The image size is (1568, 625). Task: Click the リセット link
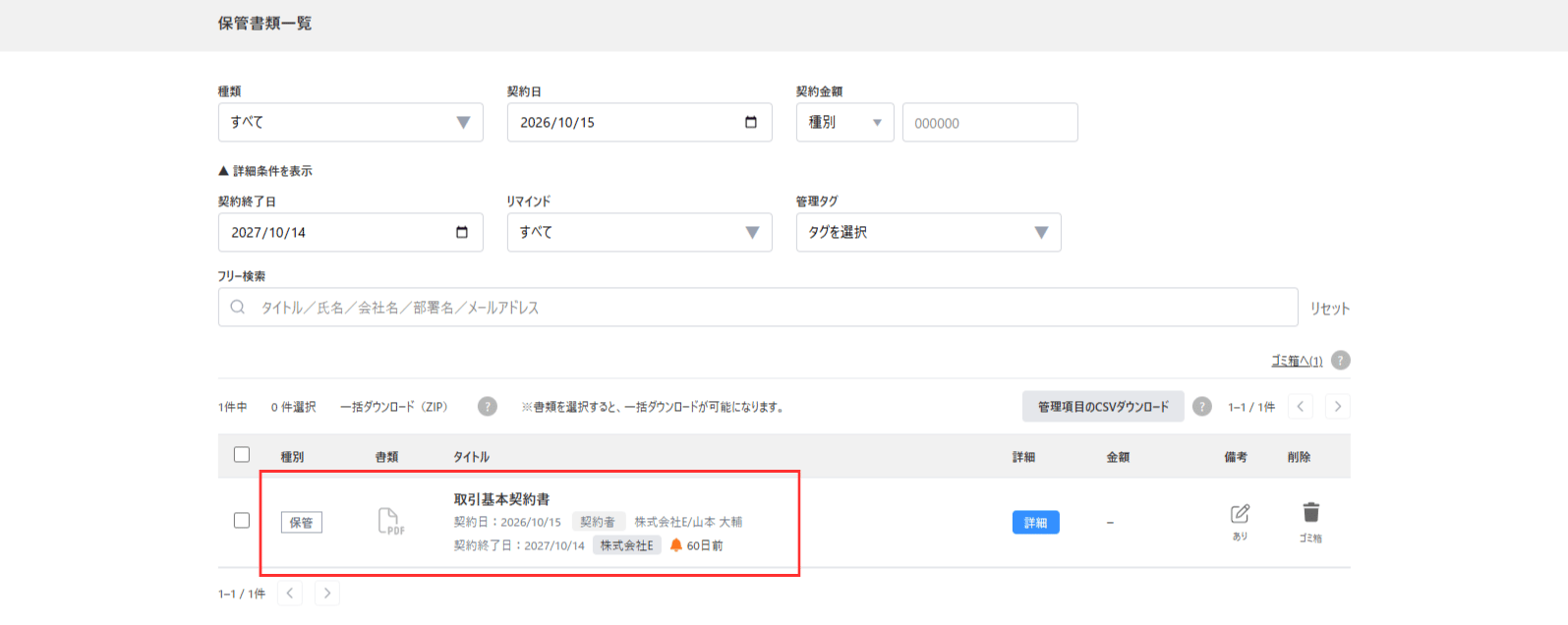[1330, 309]
